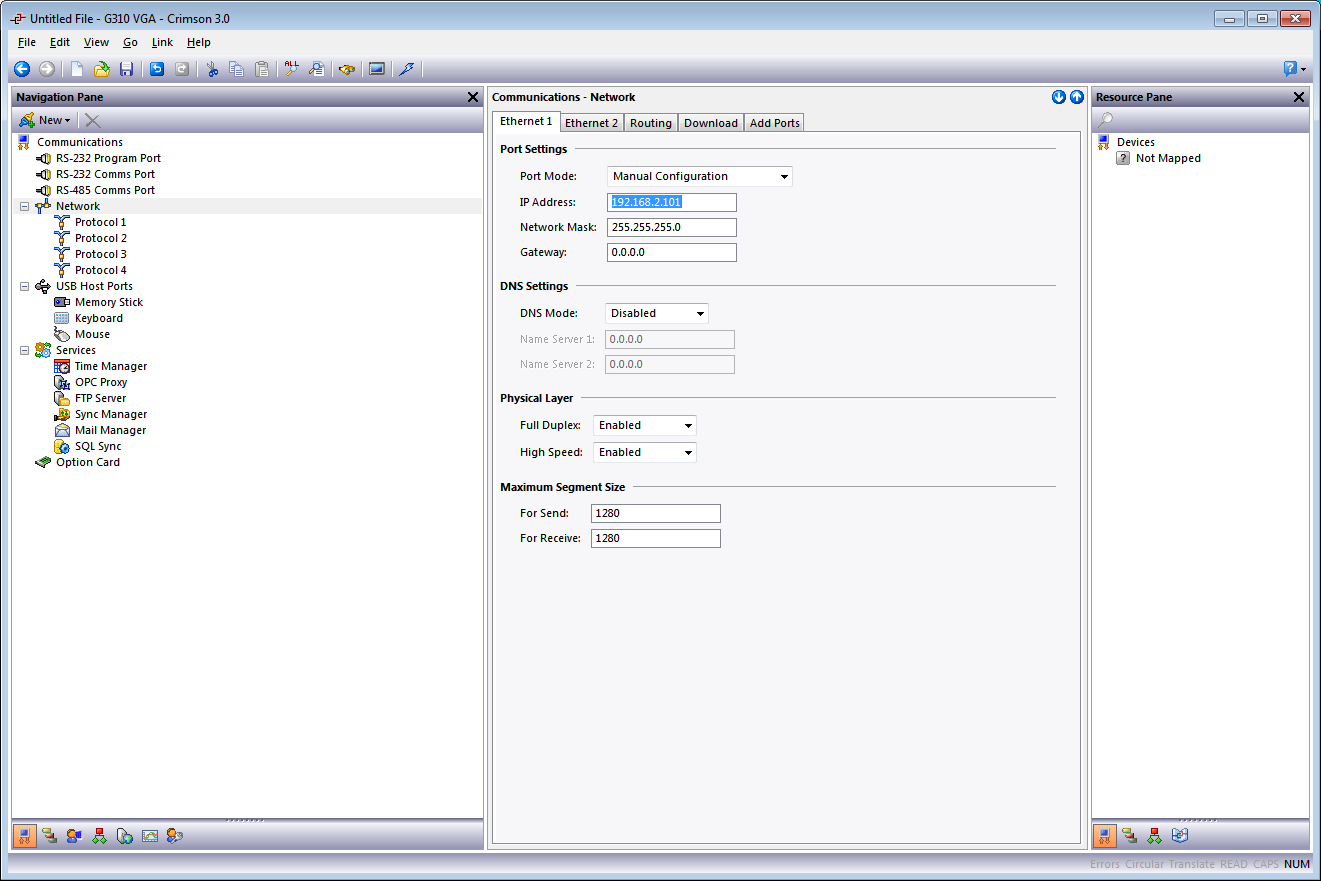Open a file using the folder icon
Viewport: 1321px width, 881px height.
point(102,69)
